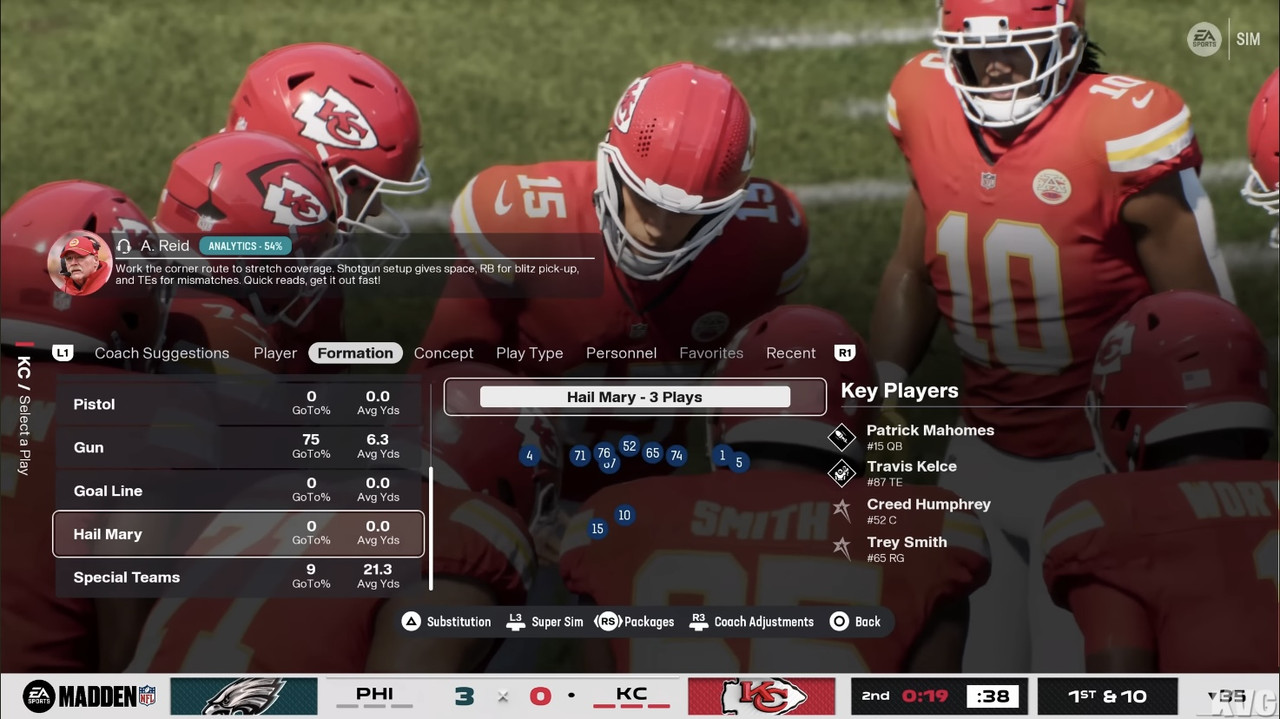
Task: Click the :38 play clock
Action: [x=992, y=696]
